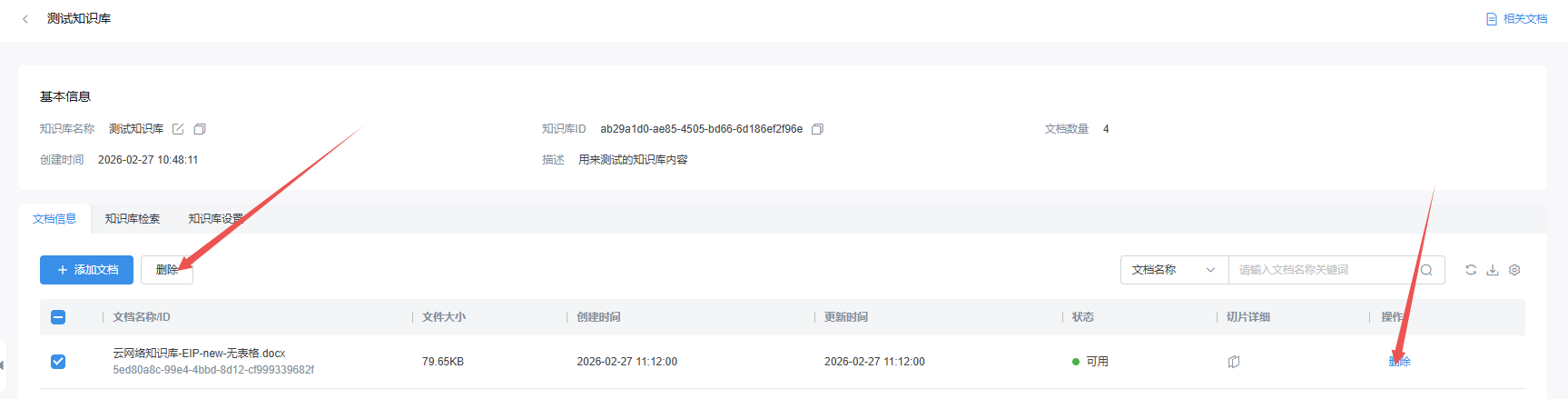1568x399 pixels.
Task: Open table column settings gear
Action: pos(1514,270)
